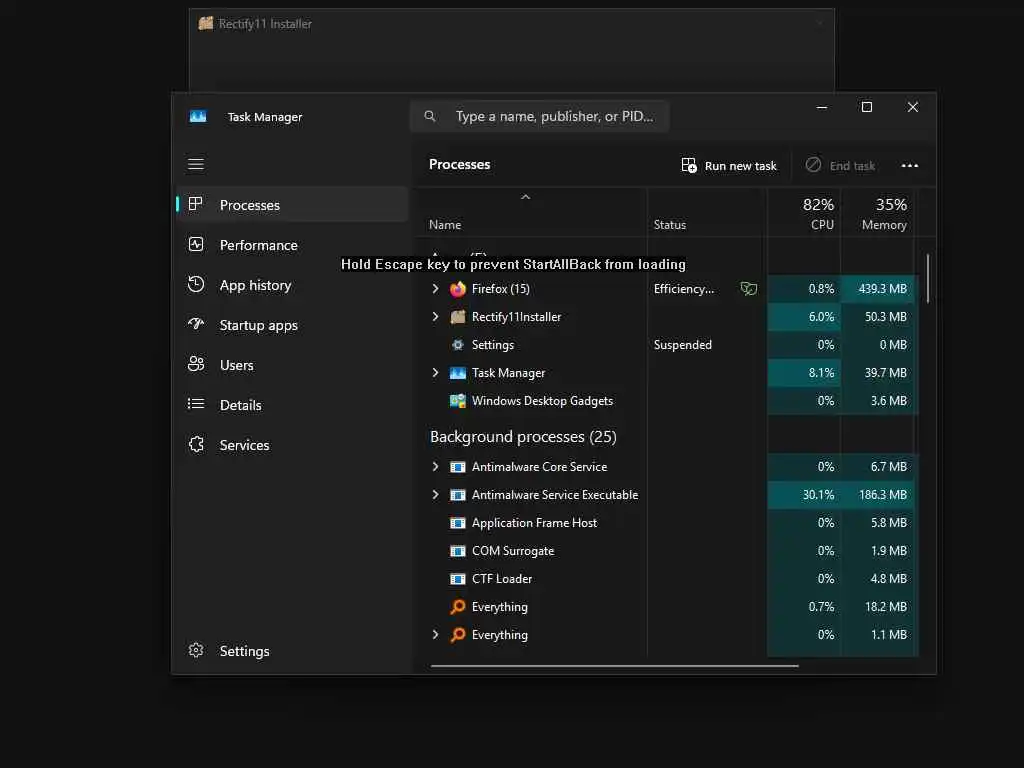The image size is (1024, 768).
Task: Open the Services page
Action: pyautogui.click(x=293, y=445)
